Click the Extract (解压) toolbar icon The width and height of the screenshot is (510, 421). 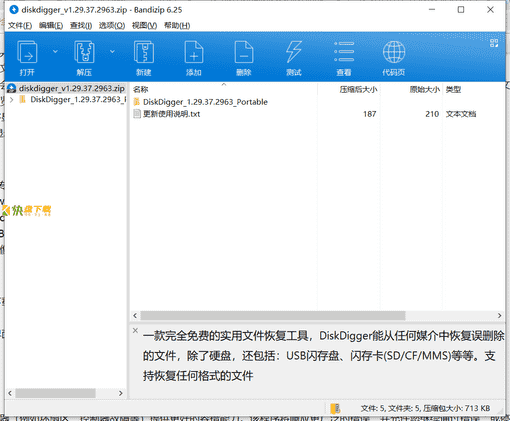pyautogui.click(x=84, y=52)
